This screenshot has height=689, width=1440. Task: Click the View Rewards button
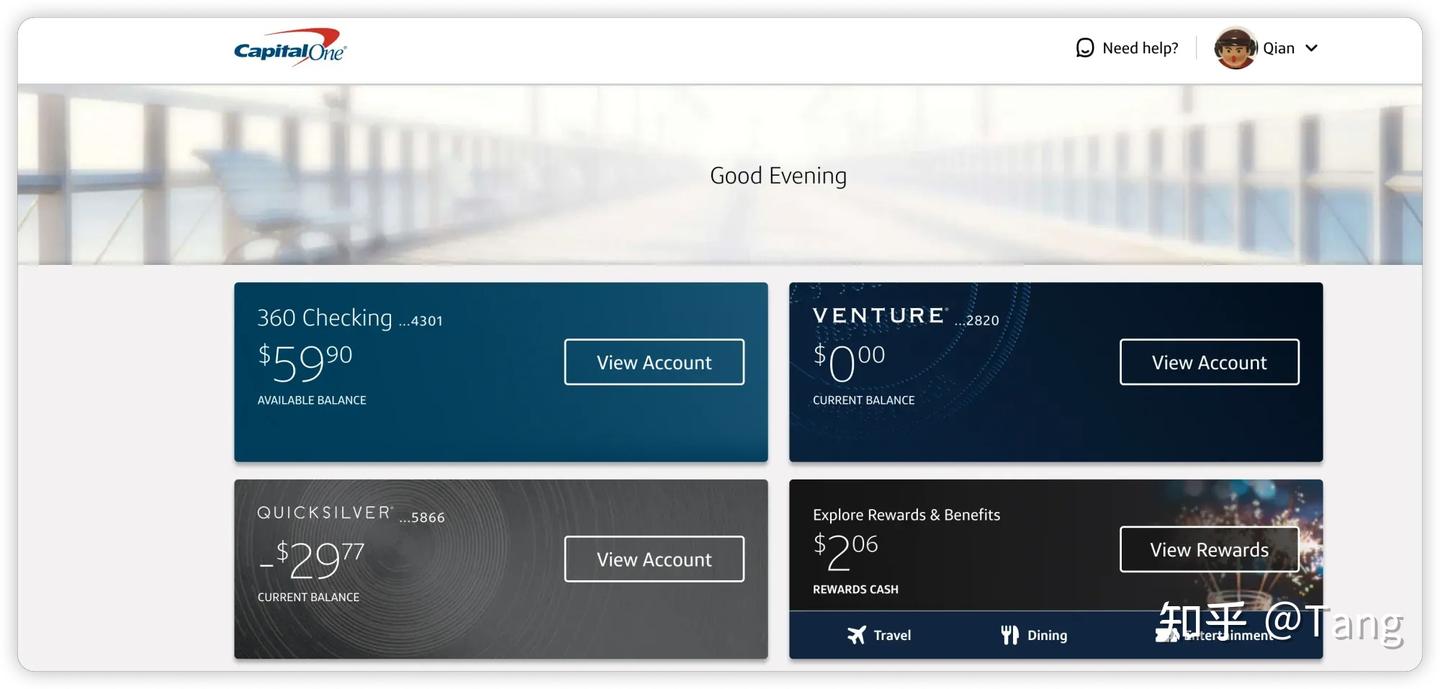pyautogui.click(x=1210, y=547)
